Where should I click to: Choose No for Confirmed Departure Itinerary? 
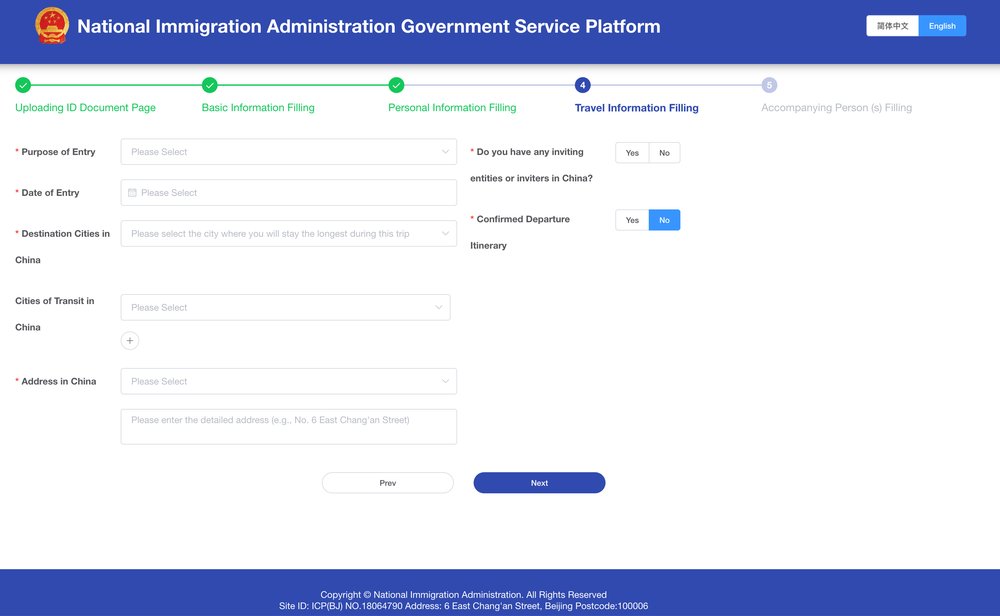[664, 220]
